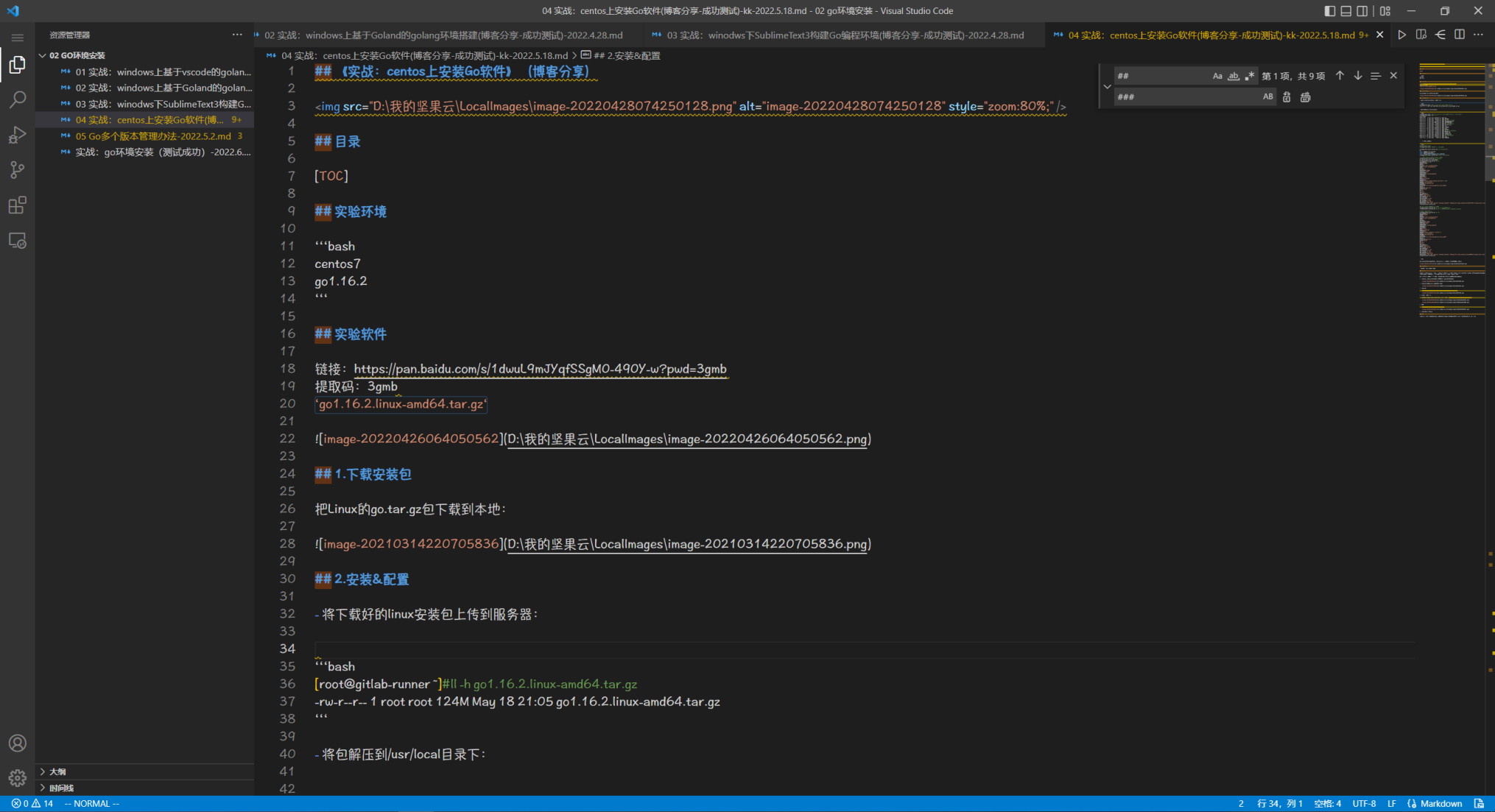This screenshot has width=1495, height=812.
Task: Open the Extensions view
Action: tap(18, 205)
